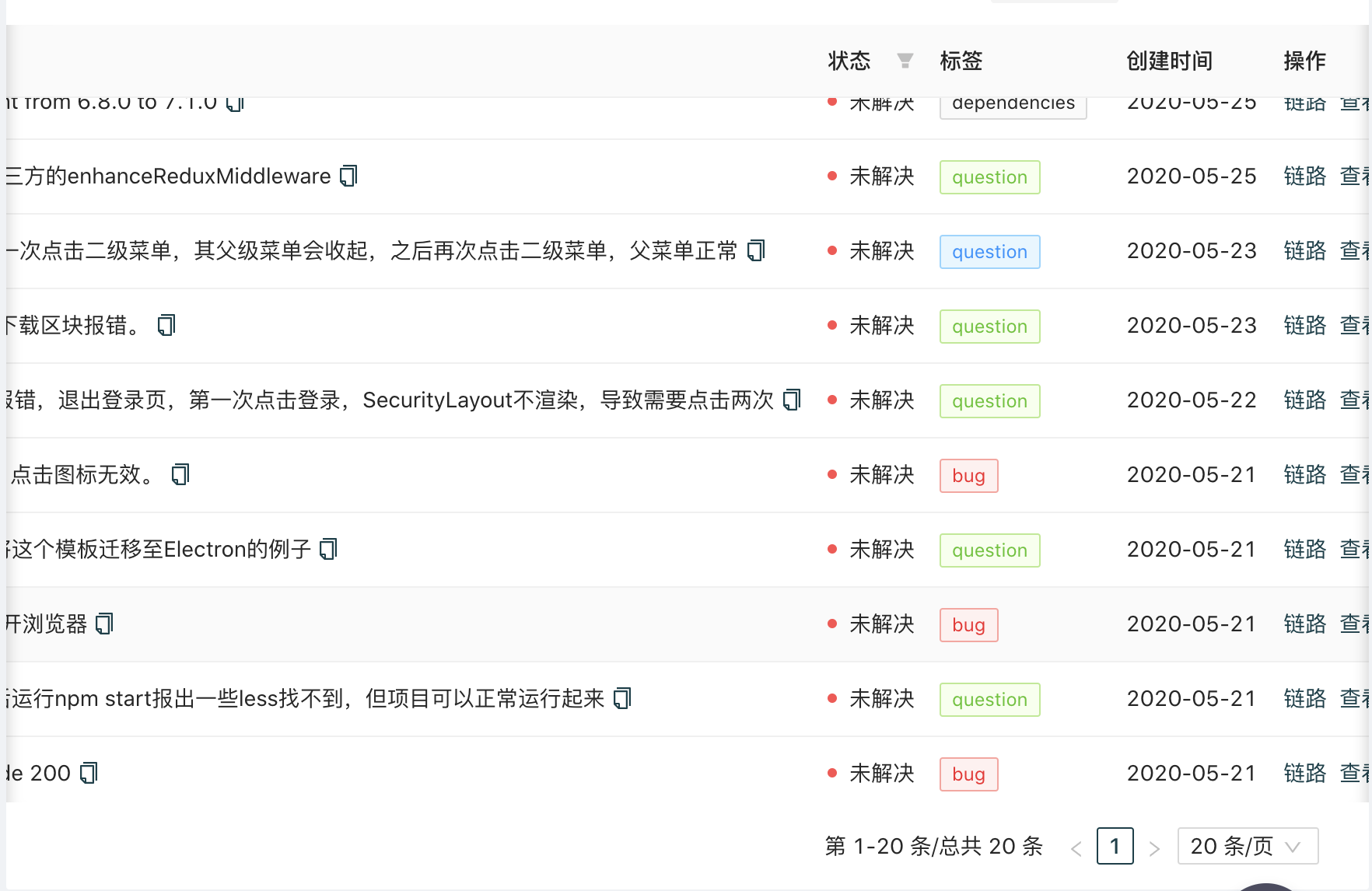Image resolution: width=1372 pixels, height=891 pixels.
Task: Open the 20 条/页 page size dropdown
Action: click(x=1247, y=846)
